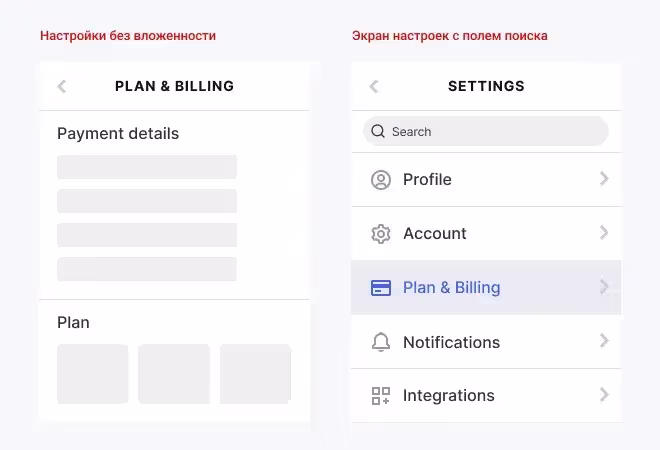Select the Account label
660x450 pixels.
[434, 234]
